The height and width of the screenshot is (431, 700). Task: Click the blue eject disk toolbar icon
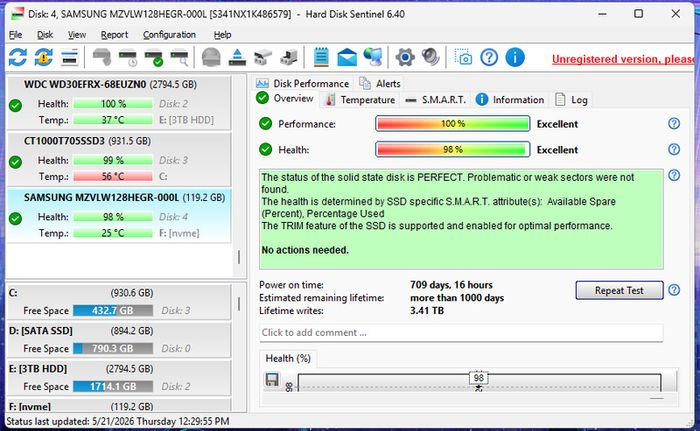[x=237, y=57]
